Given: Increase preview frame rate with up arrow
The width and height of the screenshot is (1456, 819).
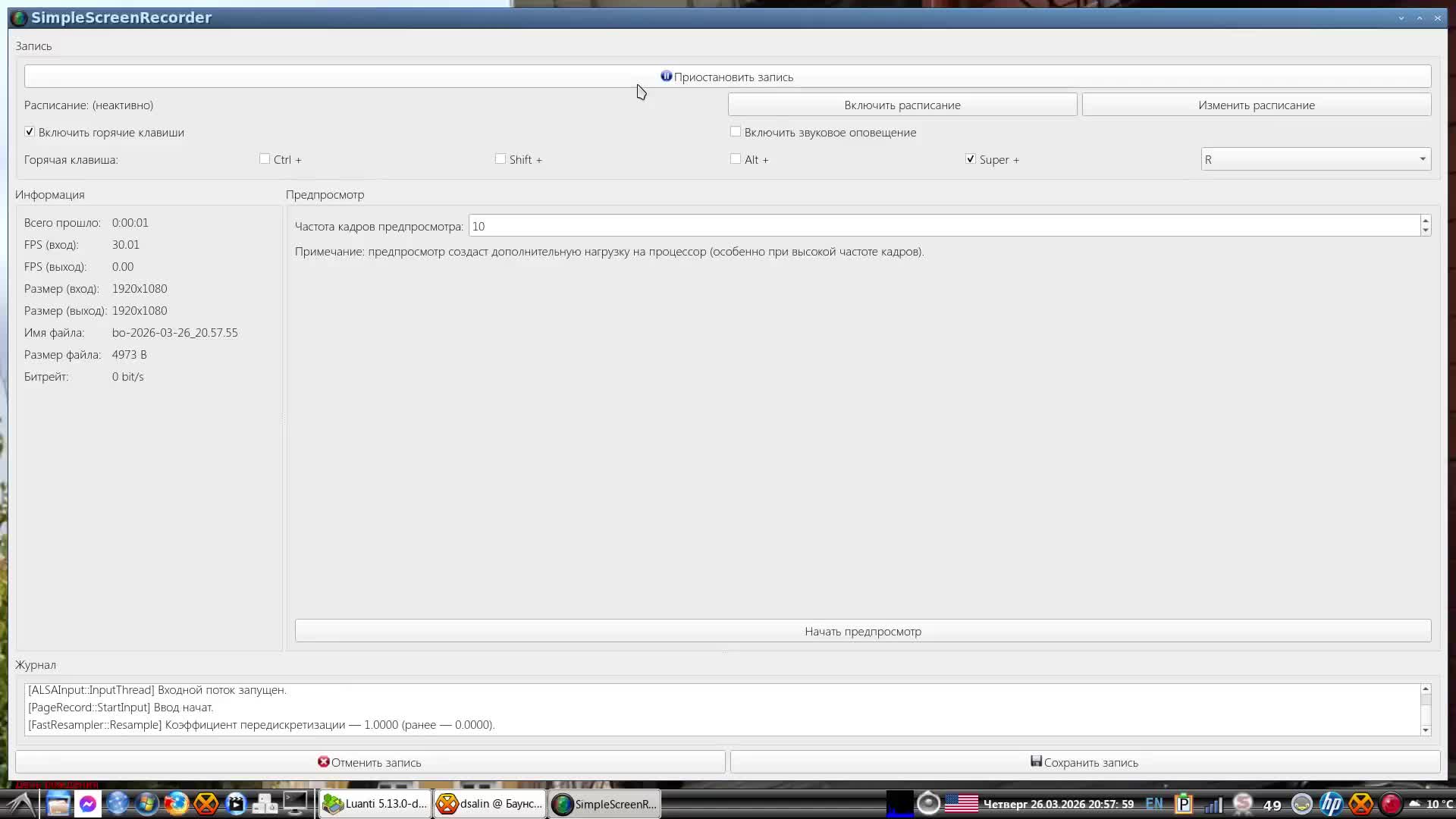Looking at the screenshot, I should coord(1426,221).
